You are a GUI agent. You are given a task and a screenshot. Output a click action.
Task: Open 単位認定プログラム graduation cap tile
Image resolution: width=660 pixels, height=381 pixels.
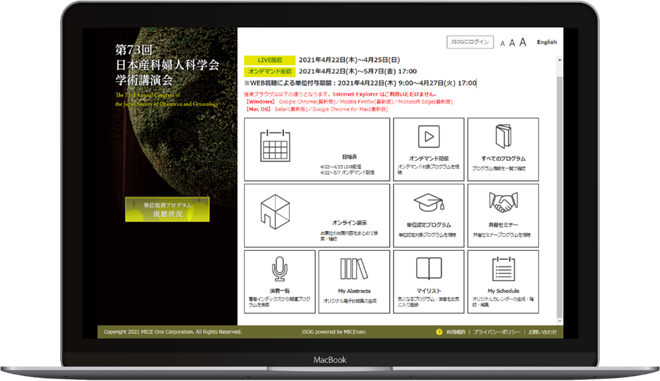428,216
